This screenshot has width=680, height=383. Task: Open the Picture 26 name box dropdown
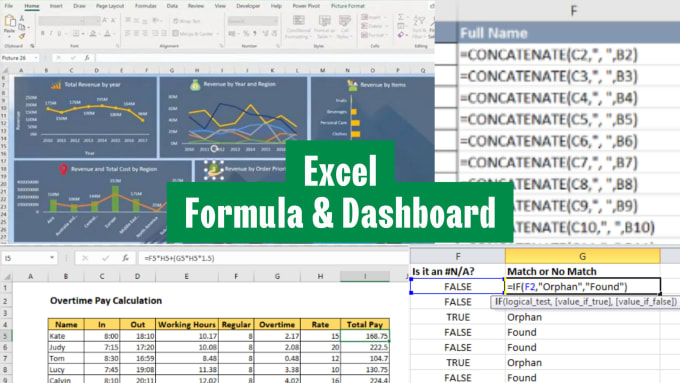[36, 58]
